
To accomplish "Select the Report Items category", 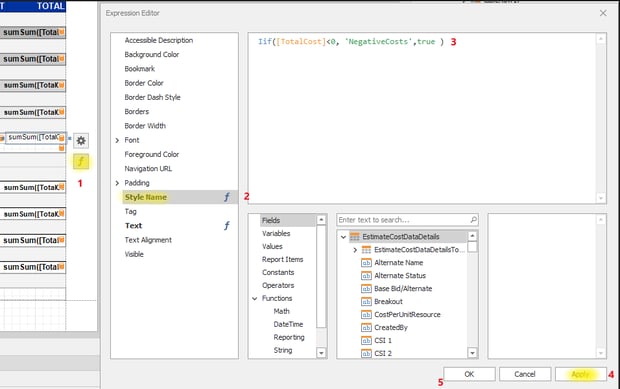I will 282,259.
